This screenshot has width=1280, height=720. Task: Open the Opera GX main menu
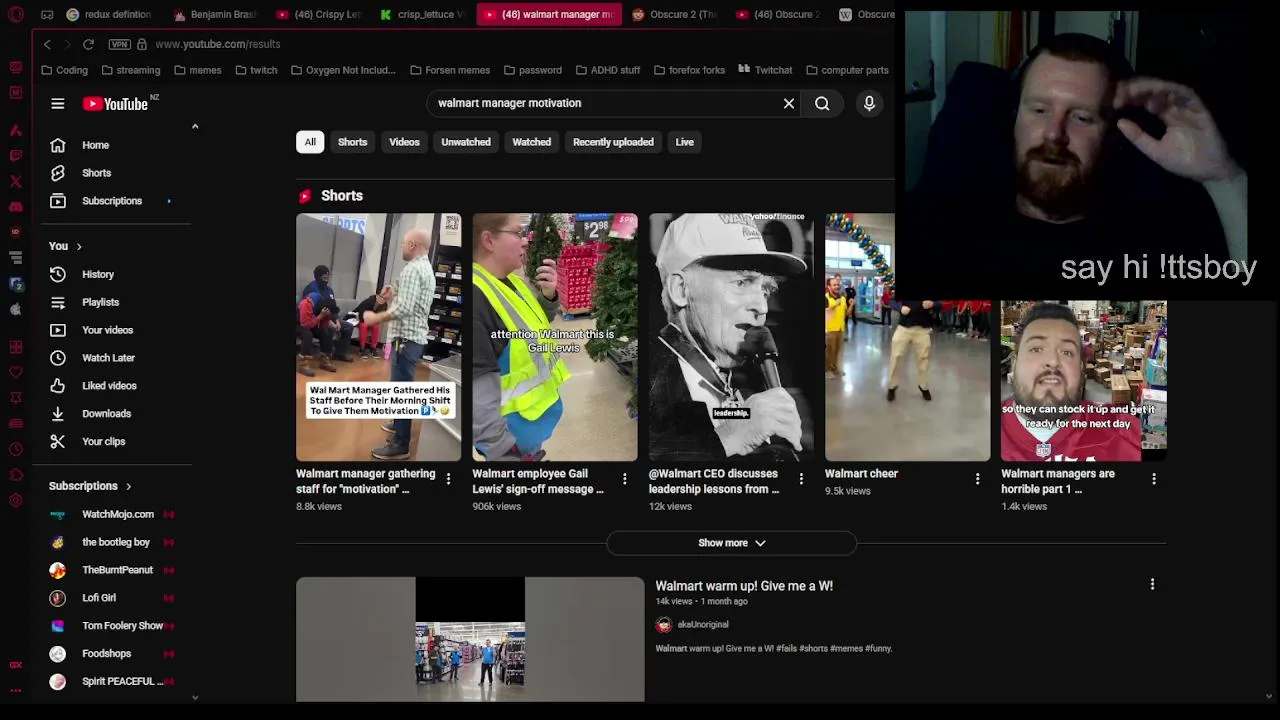pos(16,14)
